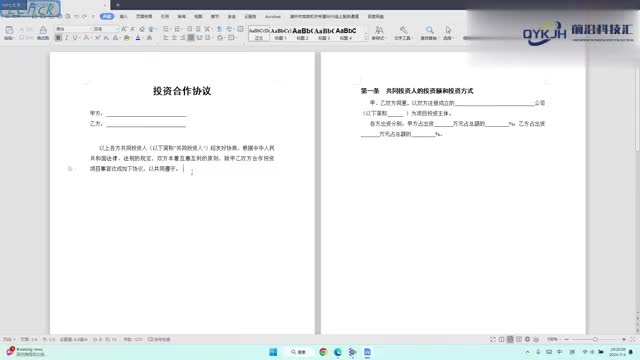Toggle Underline formatting

coord(75,38)
